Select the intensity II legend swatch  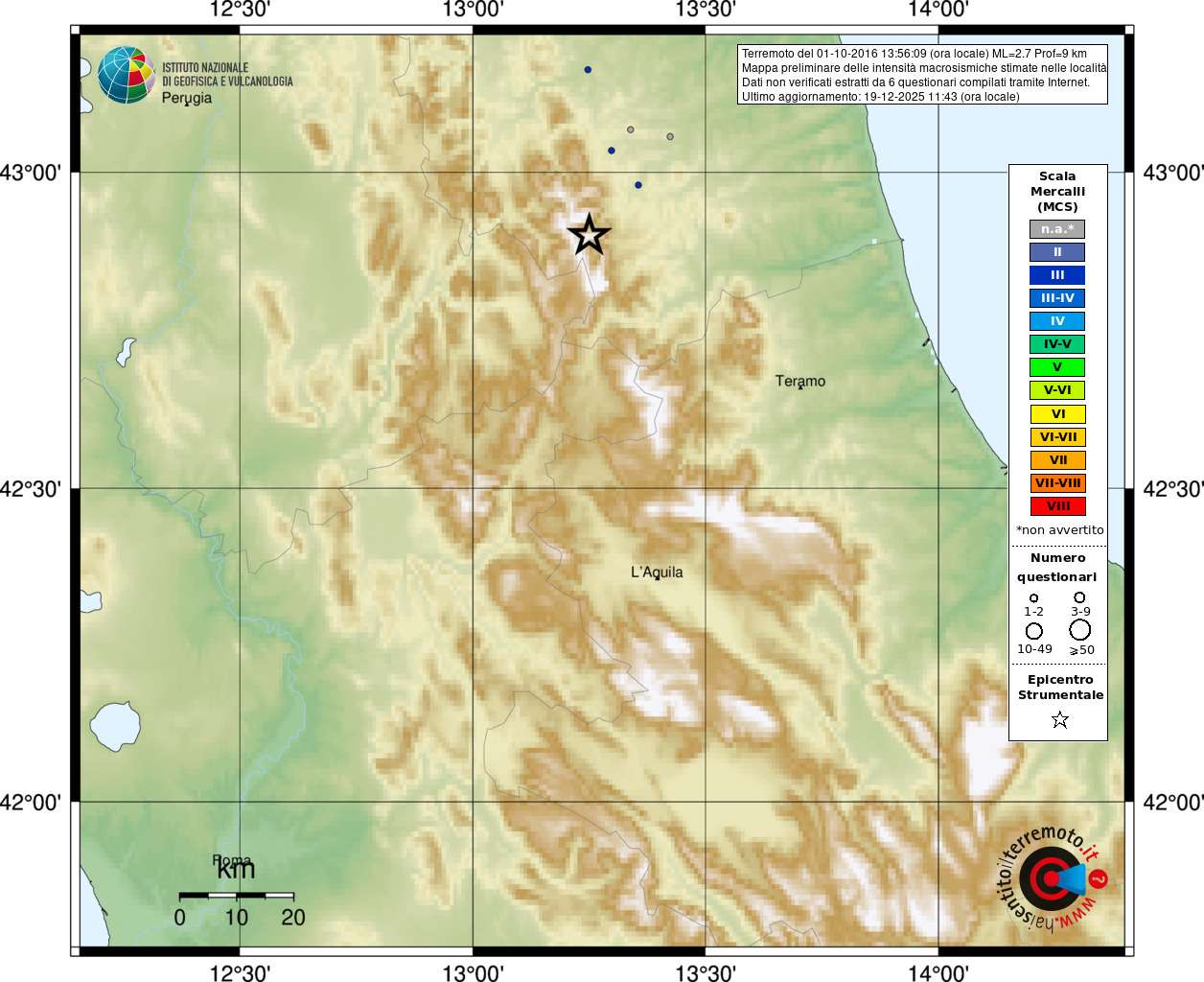[1057, 252]
